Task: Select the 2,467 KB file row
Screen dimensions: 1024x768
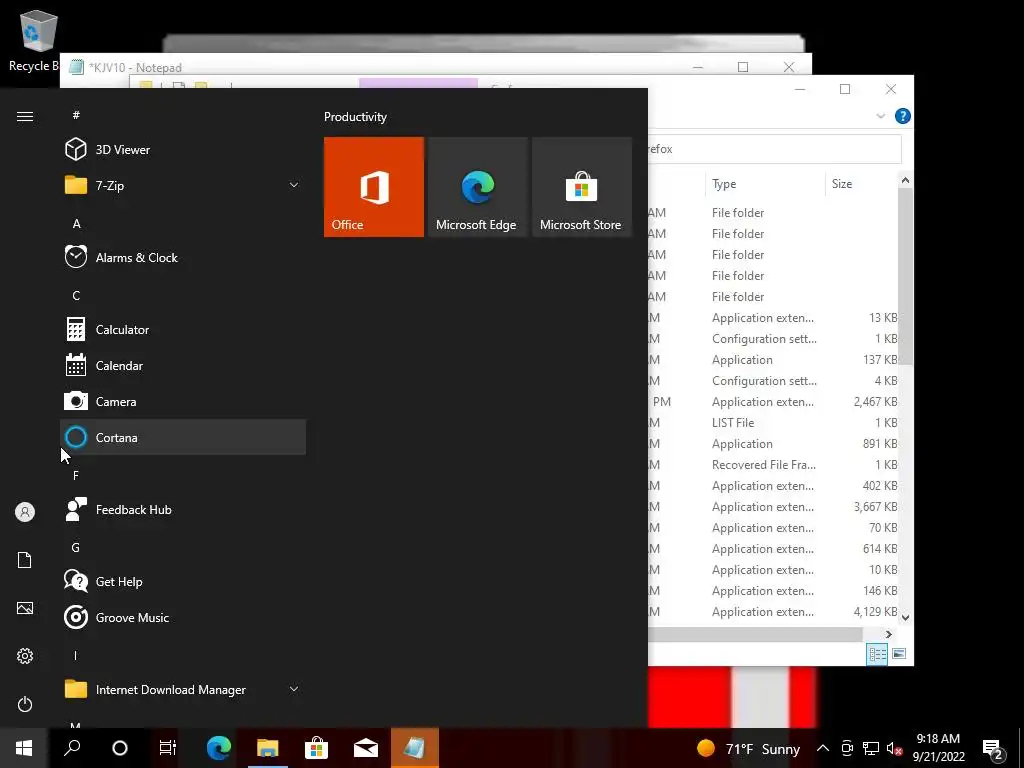Action: 773,402
